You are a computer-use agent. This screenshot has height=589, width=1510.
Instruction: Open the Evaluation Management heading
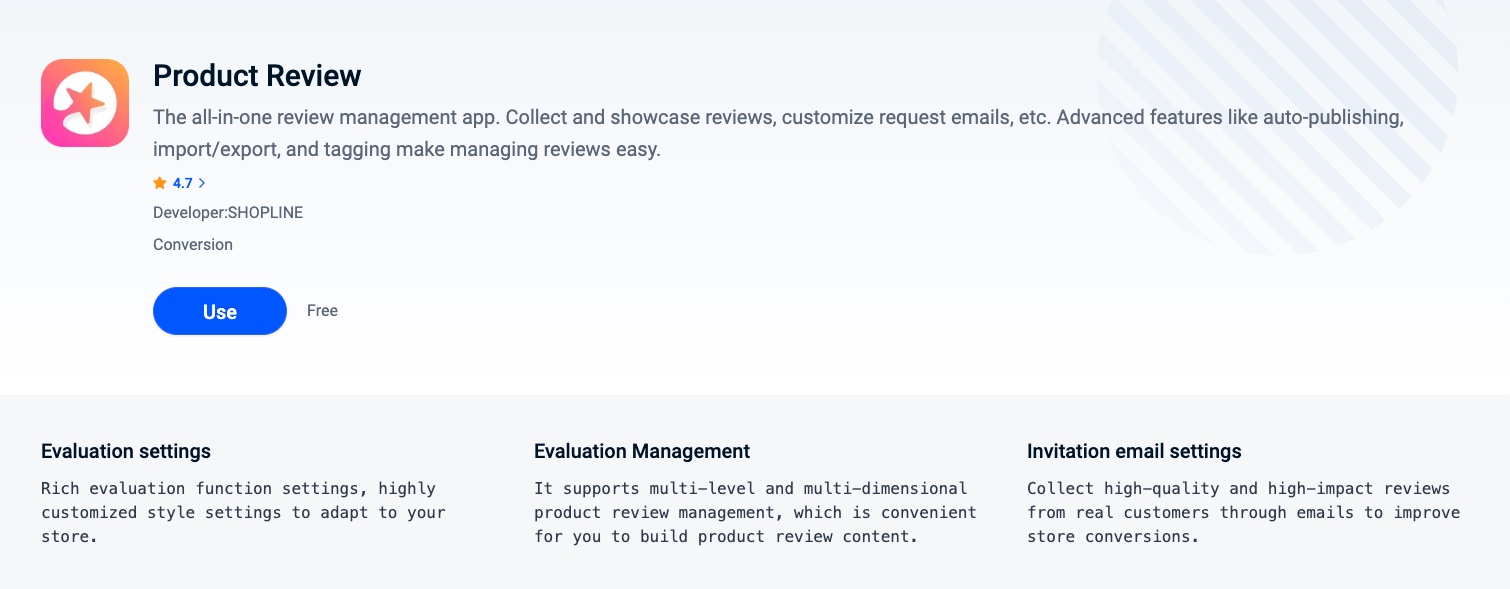pos(642,451)
